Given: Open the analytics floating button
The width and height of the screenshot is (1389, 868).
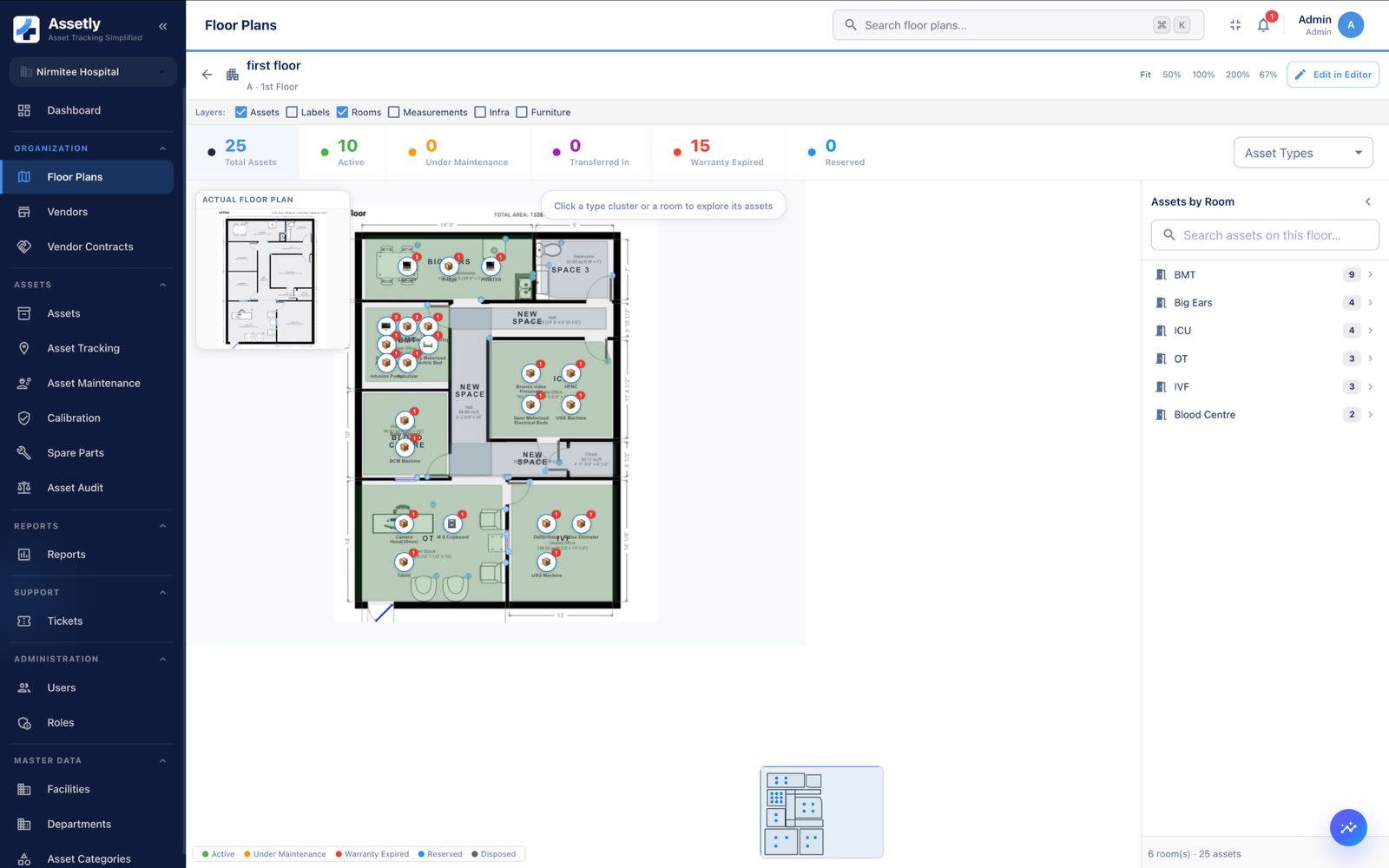Looking at the screenshot, I should tap(1348, 828).
